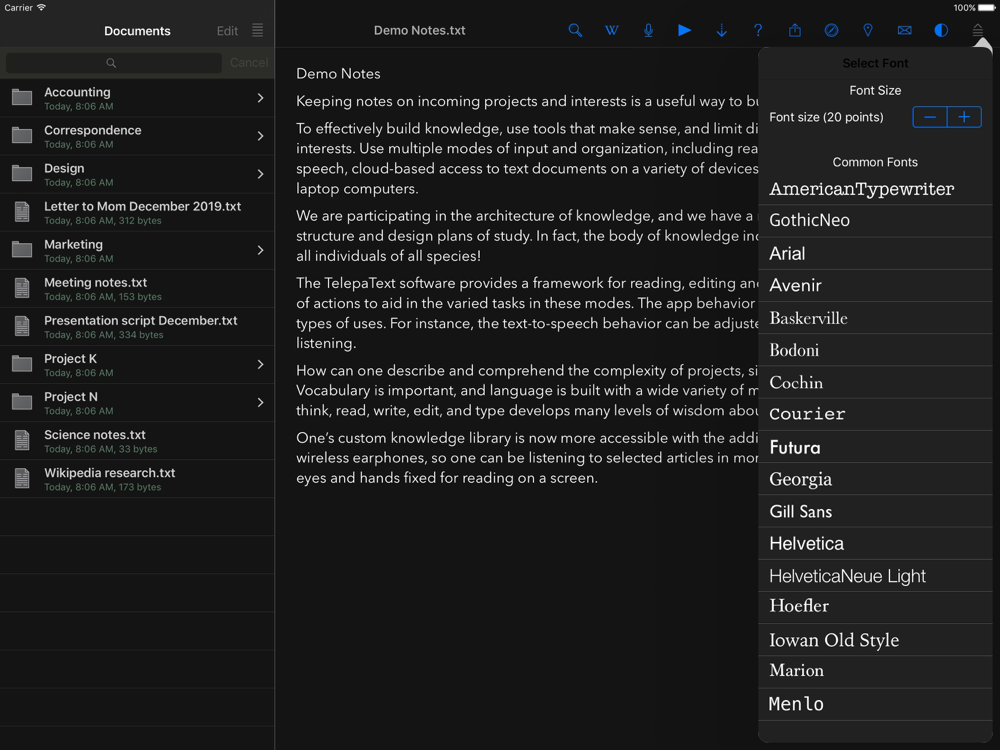Tap Wikipedia research.txt document icon
Screen dimensions: 1000x750
pyautogui.click(x=22, y=478)
